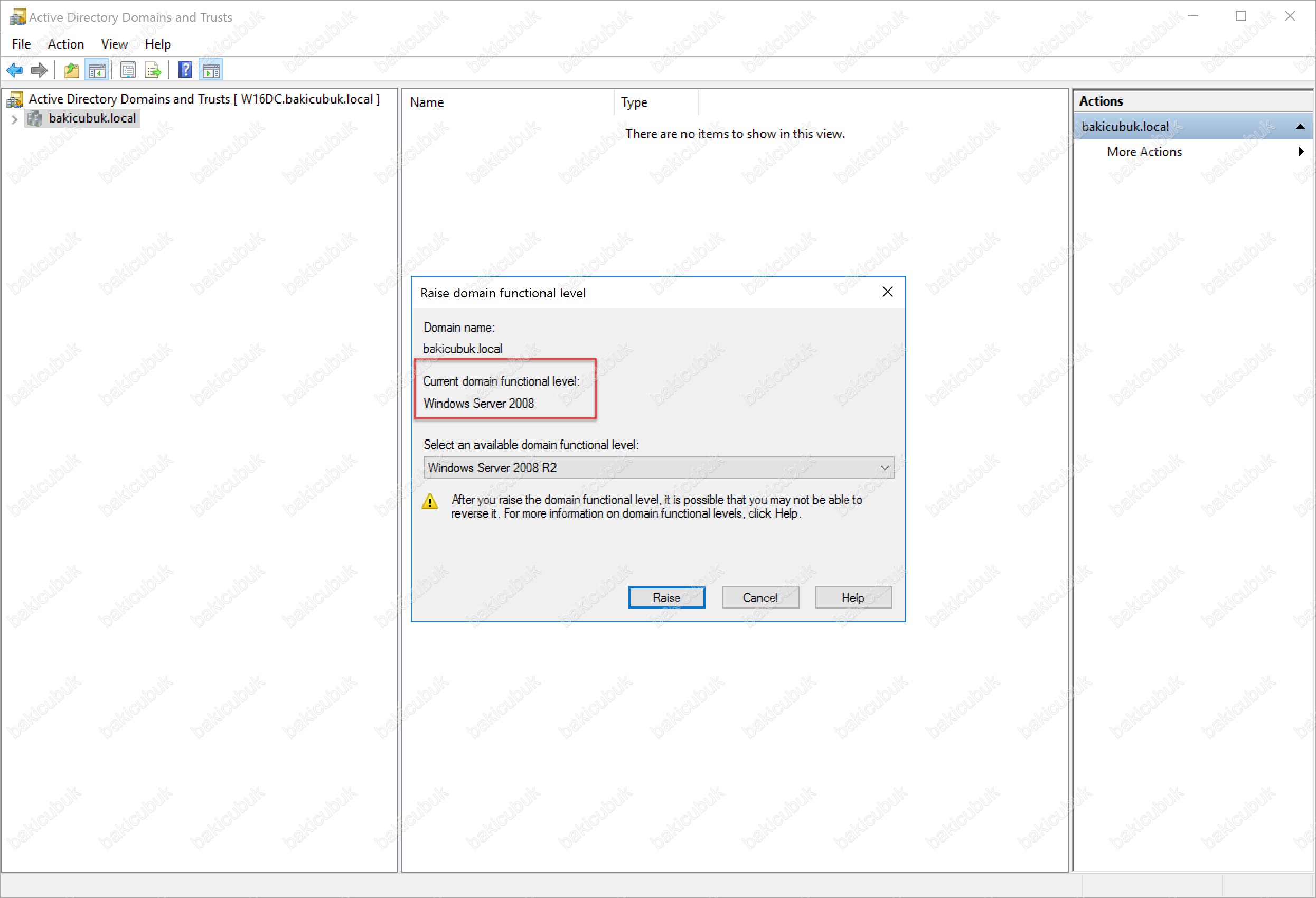Close the Raise domain functional level dialog

coord(887,292)
